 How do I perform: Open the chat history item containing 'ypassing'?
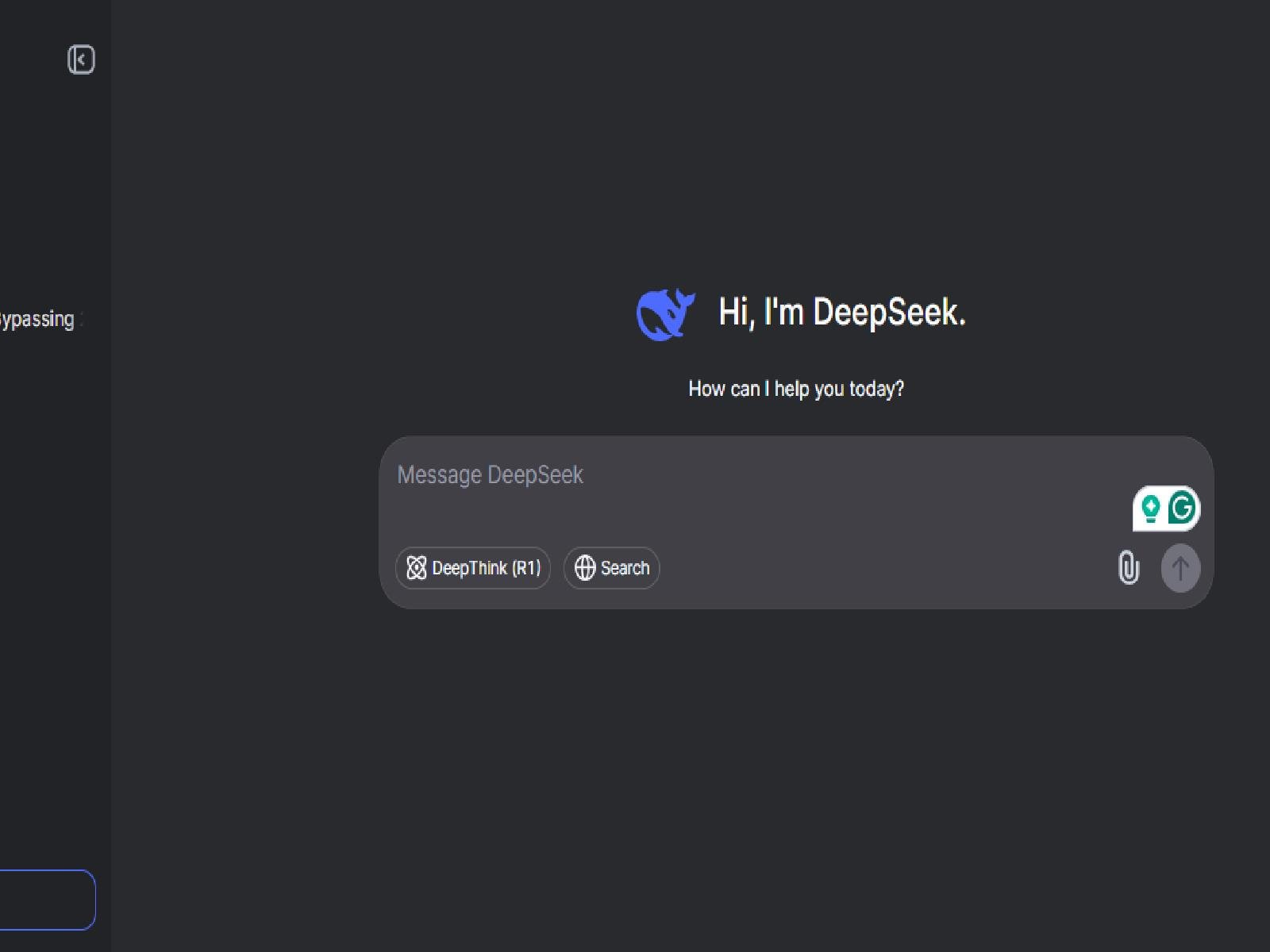click(40, 320)
